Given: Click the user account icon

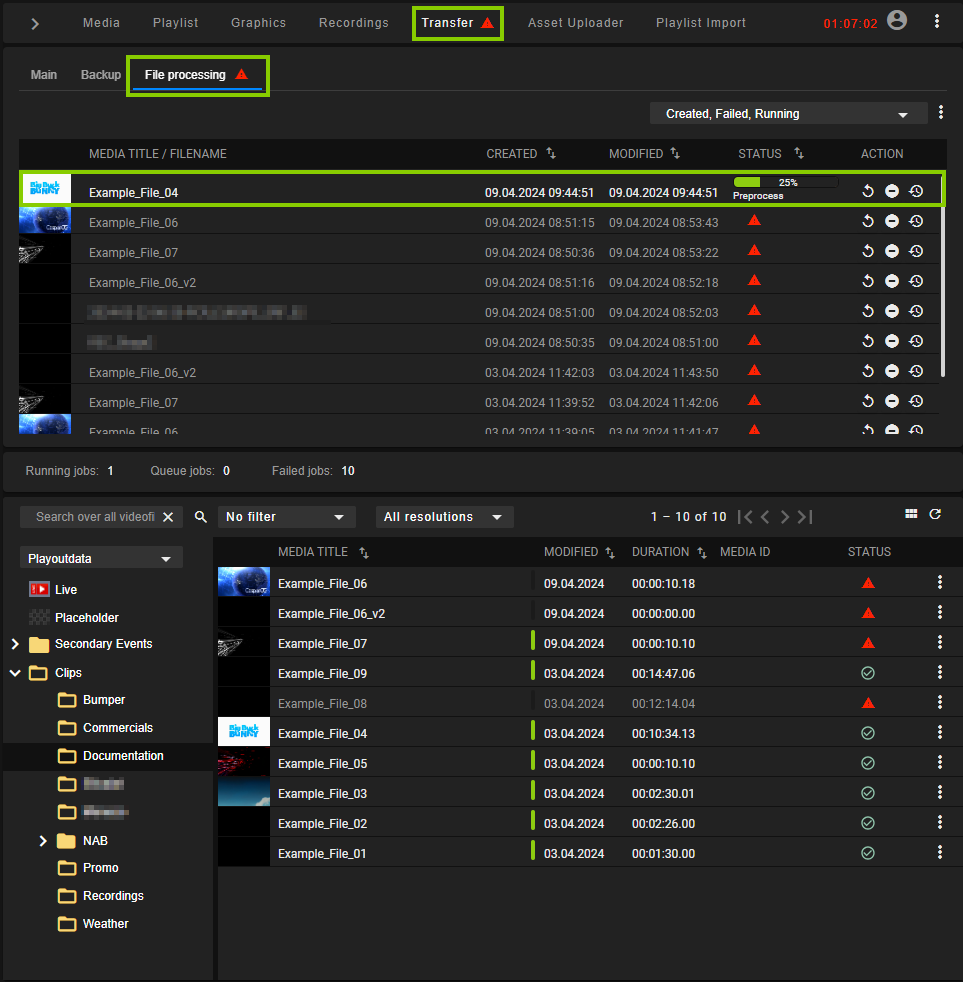Looking at the screenshot, I should coord(896,18).
